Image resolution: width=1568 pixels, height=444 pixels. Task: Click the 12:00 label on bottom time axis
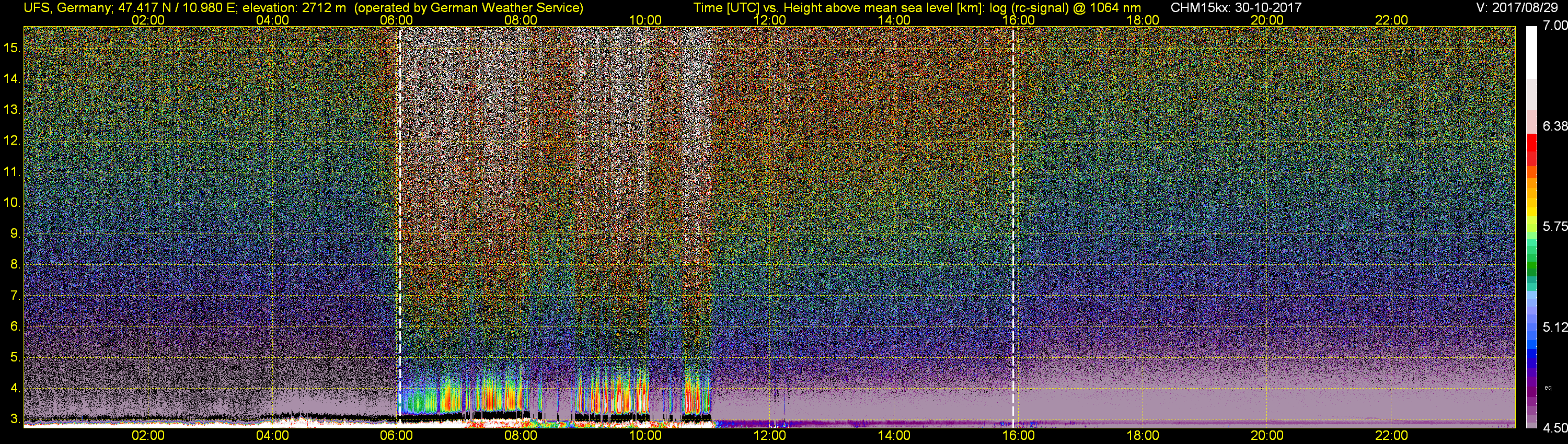point(769,436)
